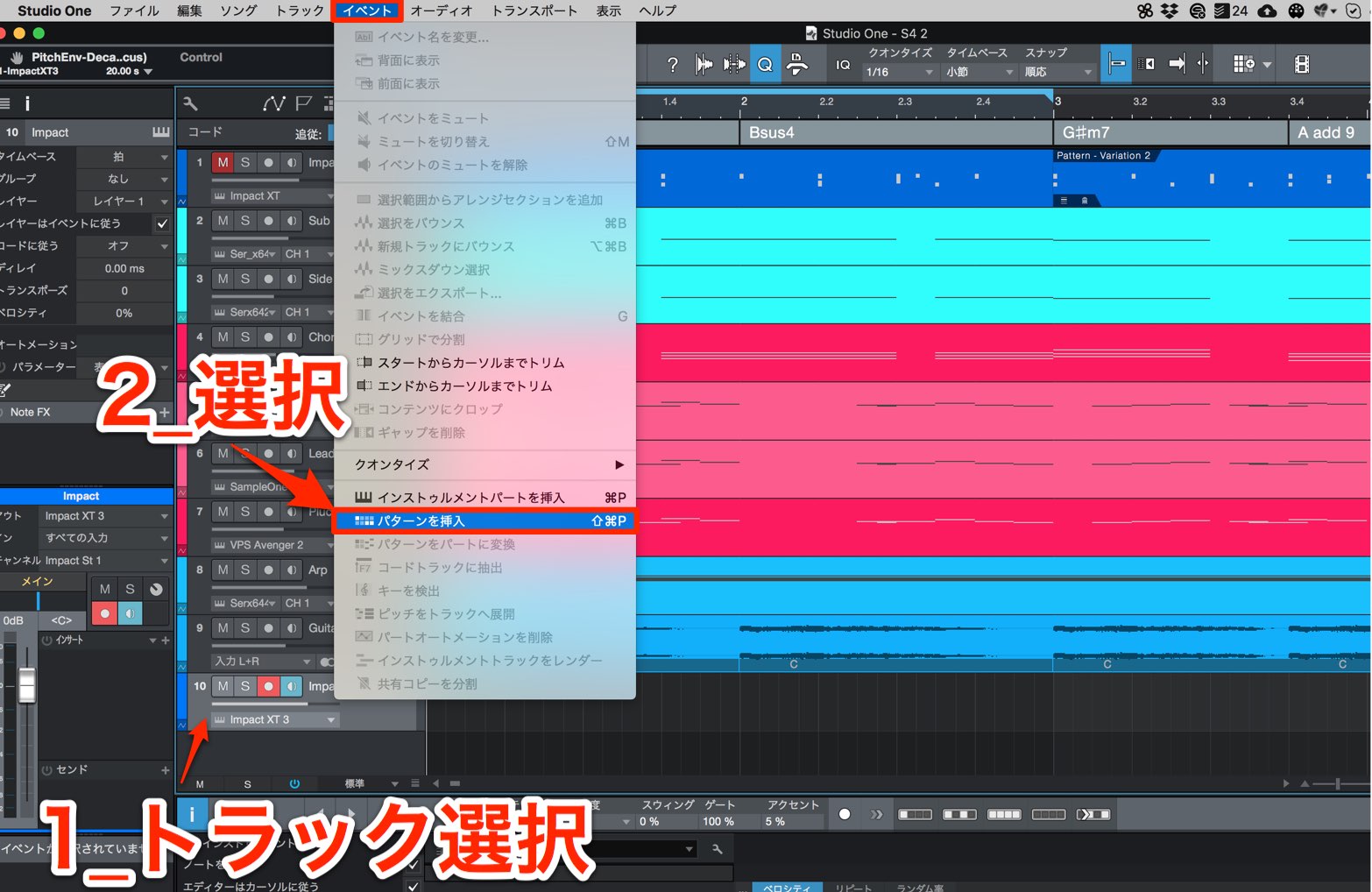Open the トランスポート menu
The height and width of the screenshot is (892, 1372).
pyautogui.click(x=534, y=11)
